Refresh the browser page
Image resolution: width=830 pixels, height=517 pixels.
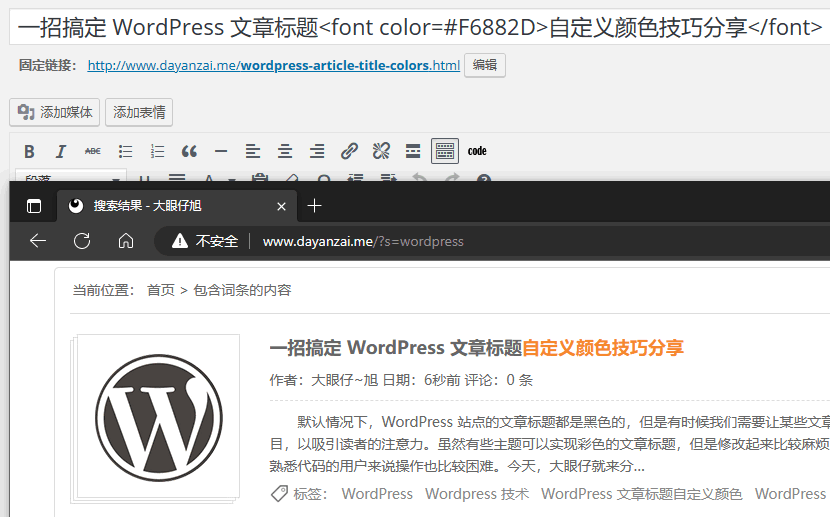(82, 241)
